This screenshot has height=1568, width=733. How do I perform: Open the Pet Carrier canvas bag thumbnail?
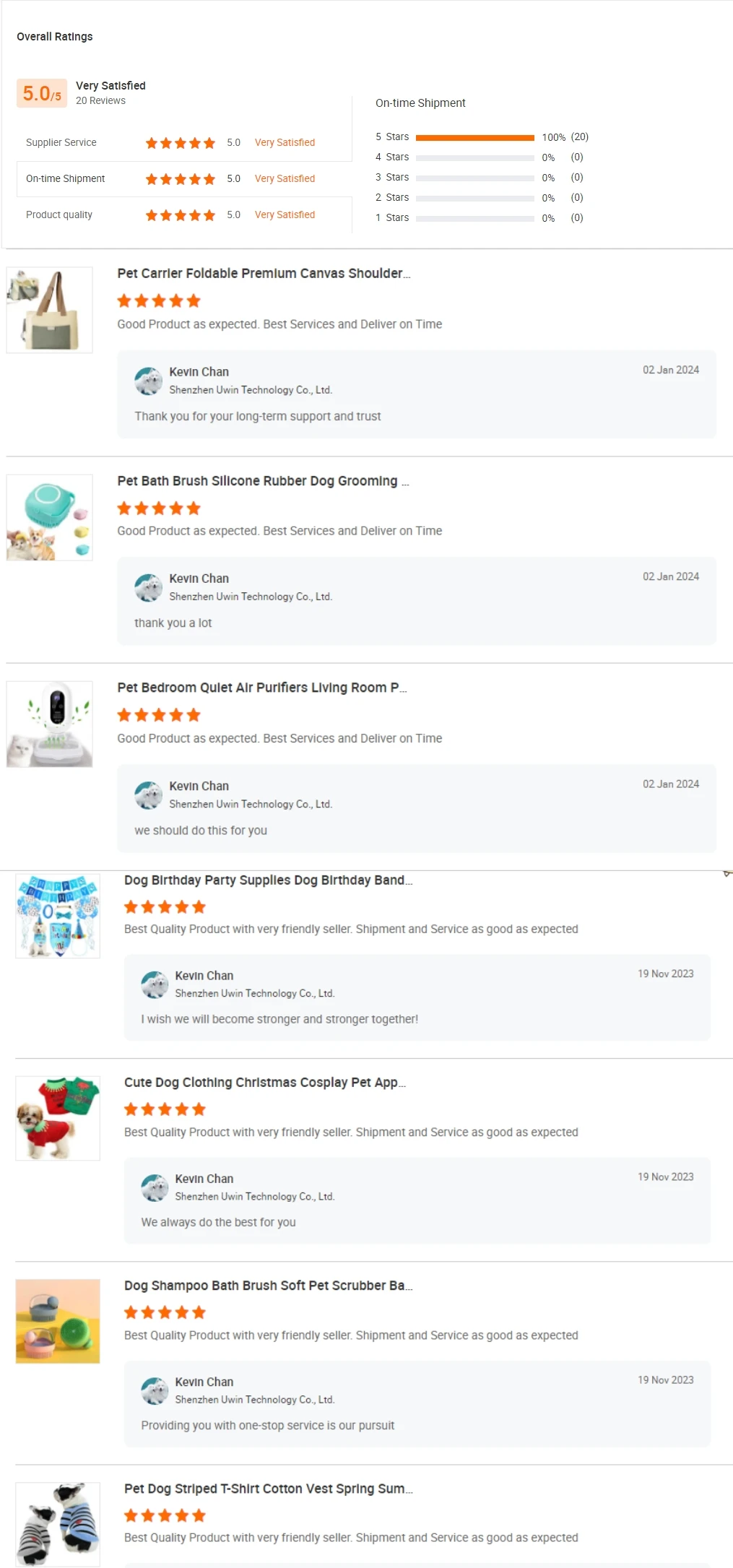pos(49,310)
